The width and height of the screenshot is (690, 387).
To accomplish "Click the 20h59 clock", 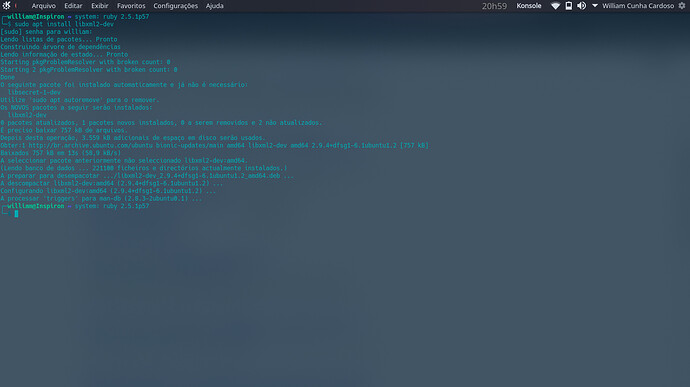I will [494, 6].
